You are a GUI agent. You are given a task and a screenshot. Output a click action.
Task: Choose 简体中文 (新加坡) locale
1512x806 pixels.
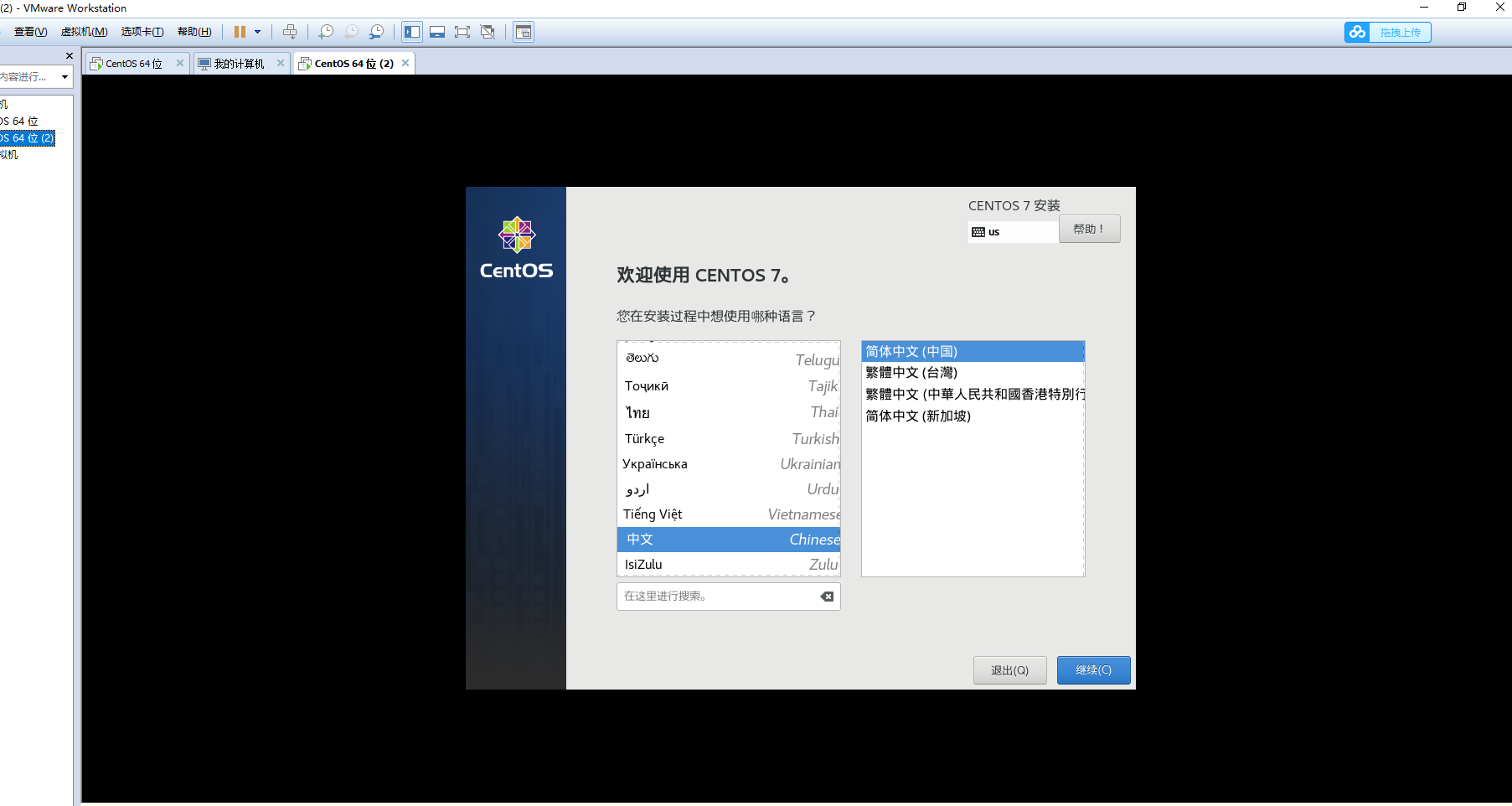tap(973, 416)
